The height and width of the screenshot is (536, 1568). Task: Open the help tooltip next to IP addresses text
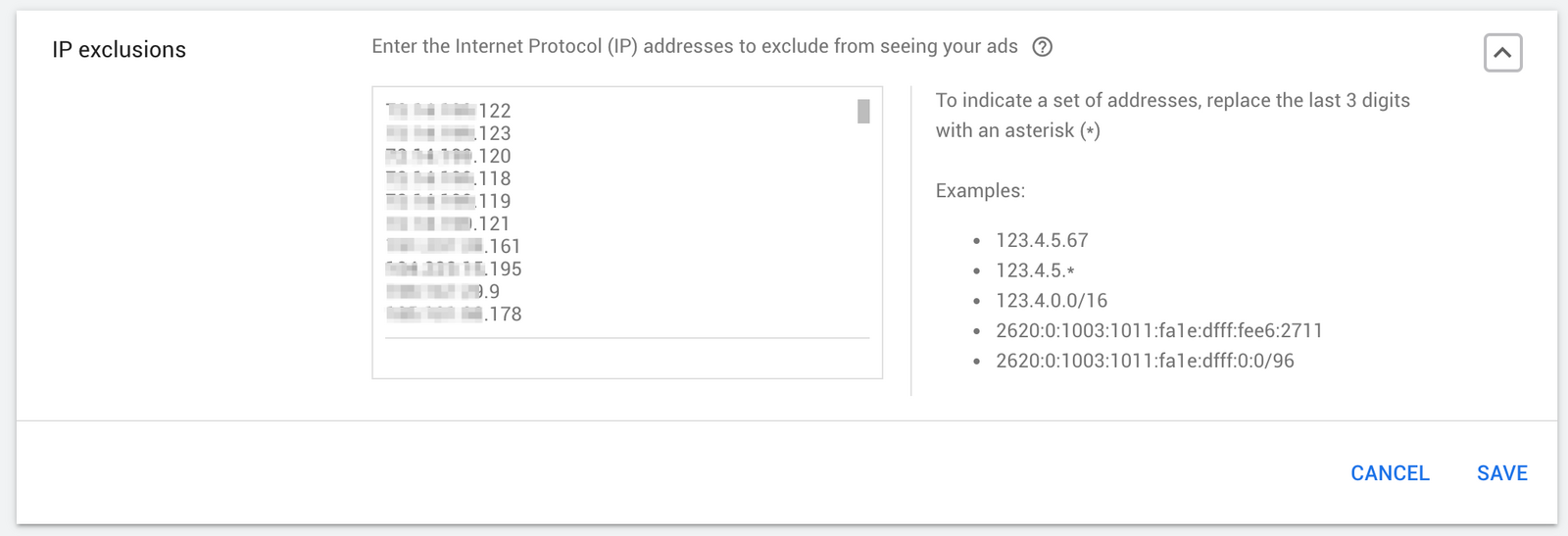tap(1043, 47)
